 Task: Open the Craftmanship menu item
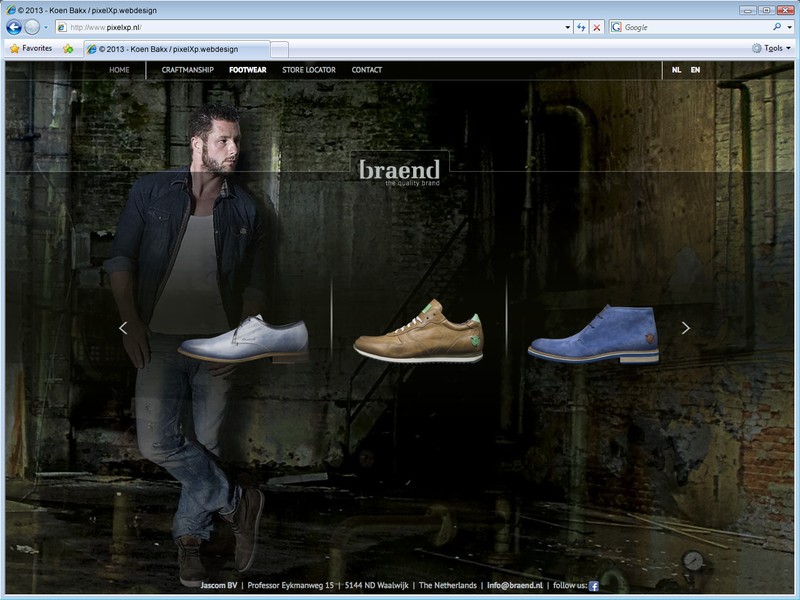[187, 70]
